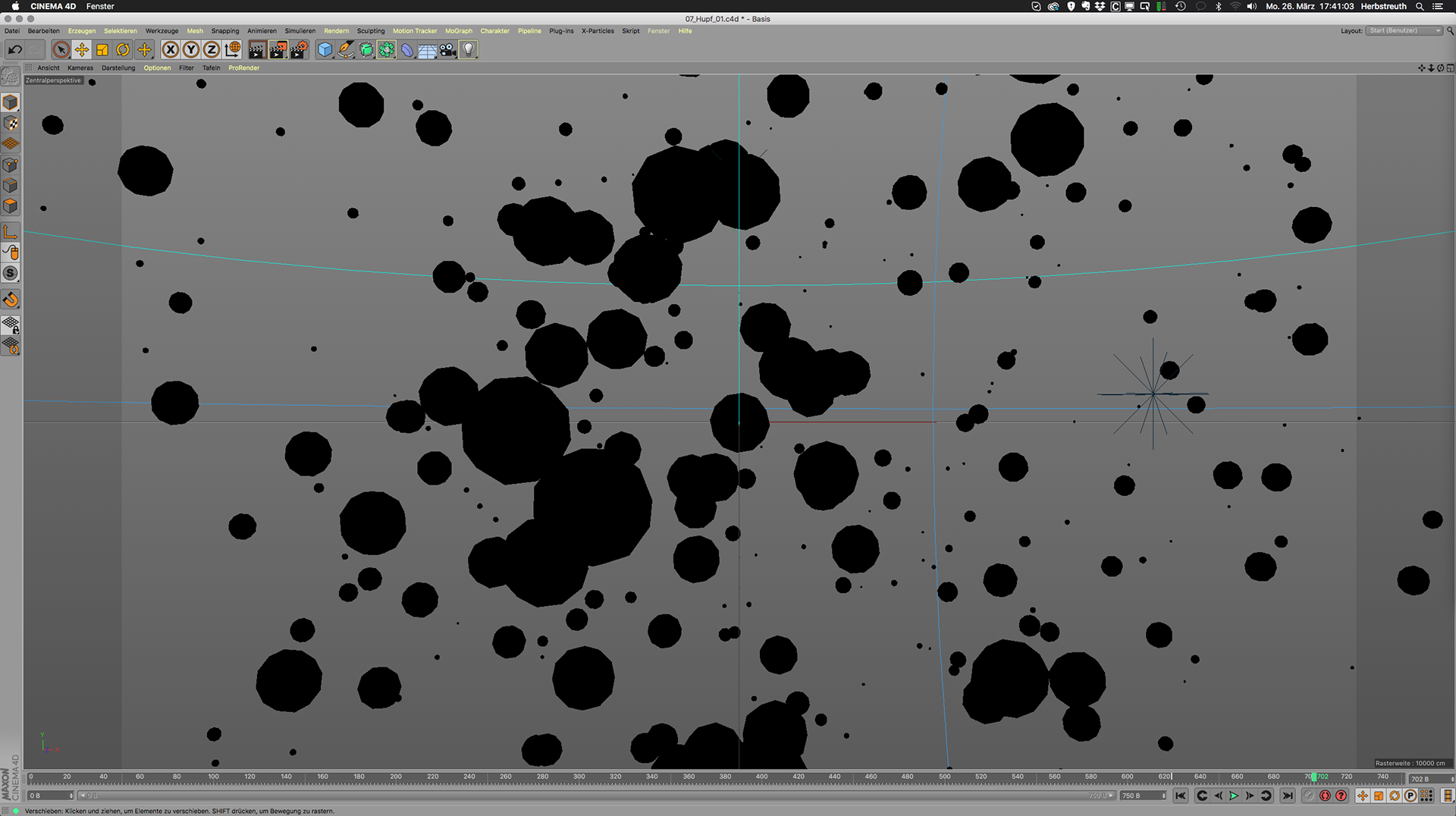Click timeline green playhead at 702

coord(1315,777)
